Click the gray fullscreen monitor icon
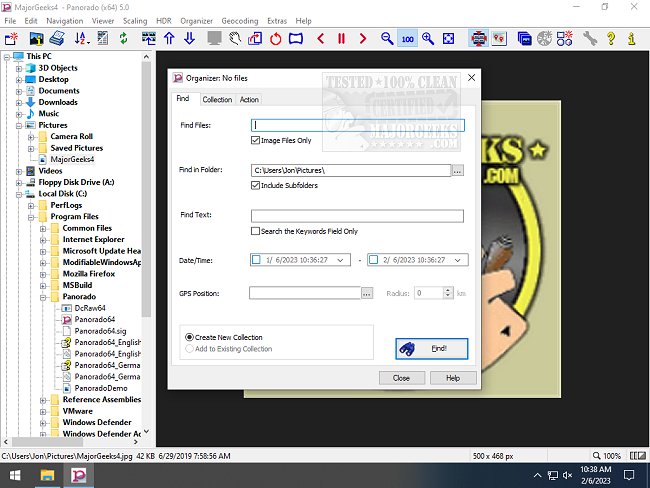 tap(215, 39)
